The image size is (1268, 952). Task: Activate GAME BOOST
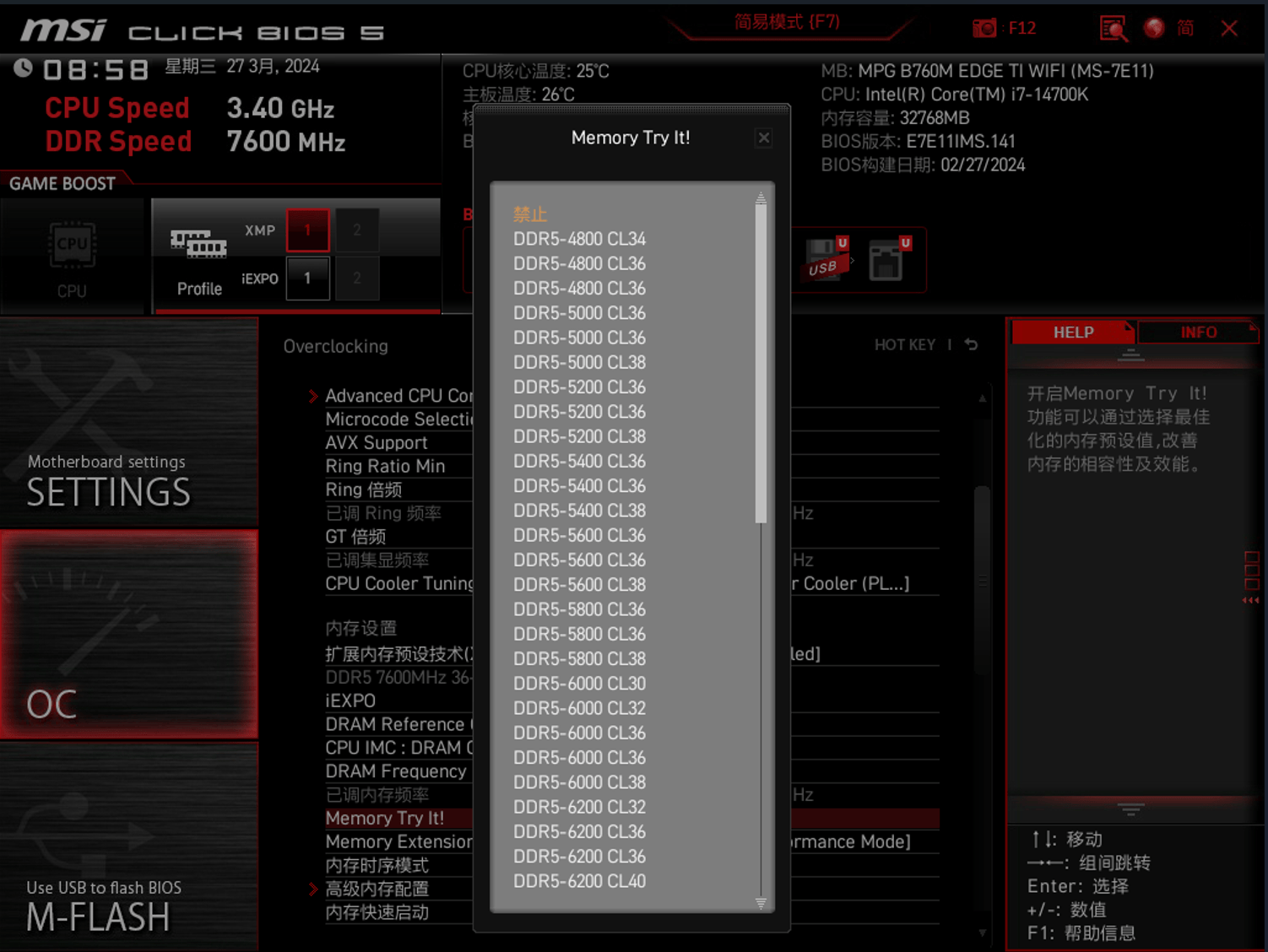point(62,182)
